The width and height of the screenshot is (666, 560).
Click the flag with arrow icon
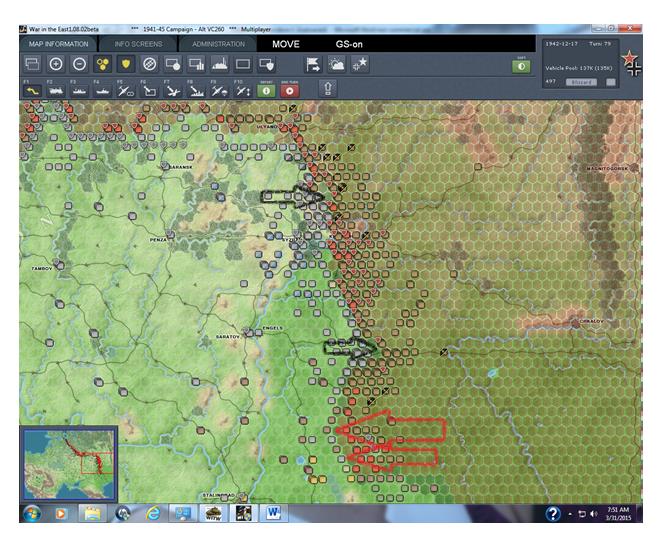point(313,64)
